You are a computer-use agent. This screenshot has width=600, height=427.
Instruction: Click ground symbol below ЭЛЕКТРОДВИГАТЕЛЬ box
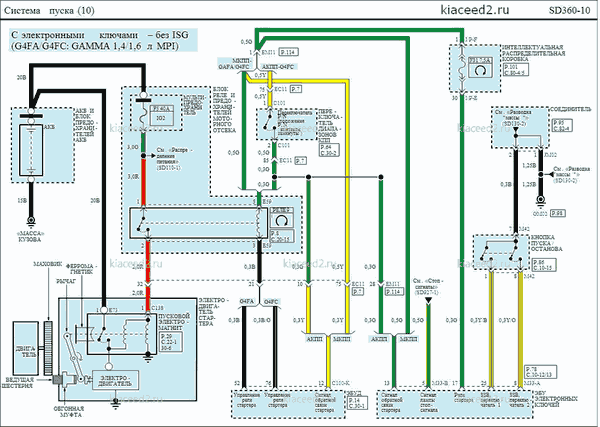[115, 403]
